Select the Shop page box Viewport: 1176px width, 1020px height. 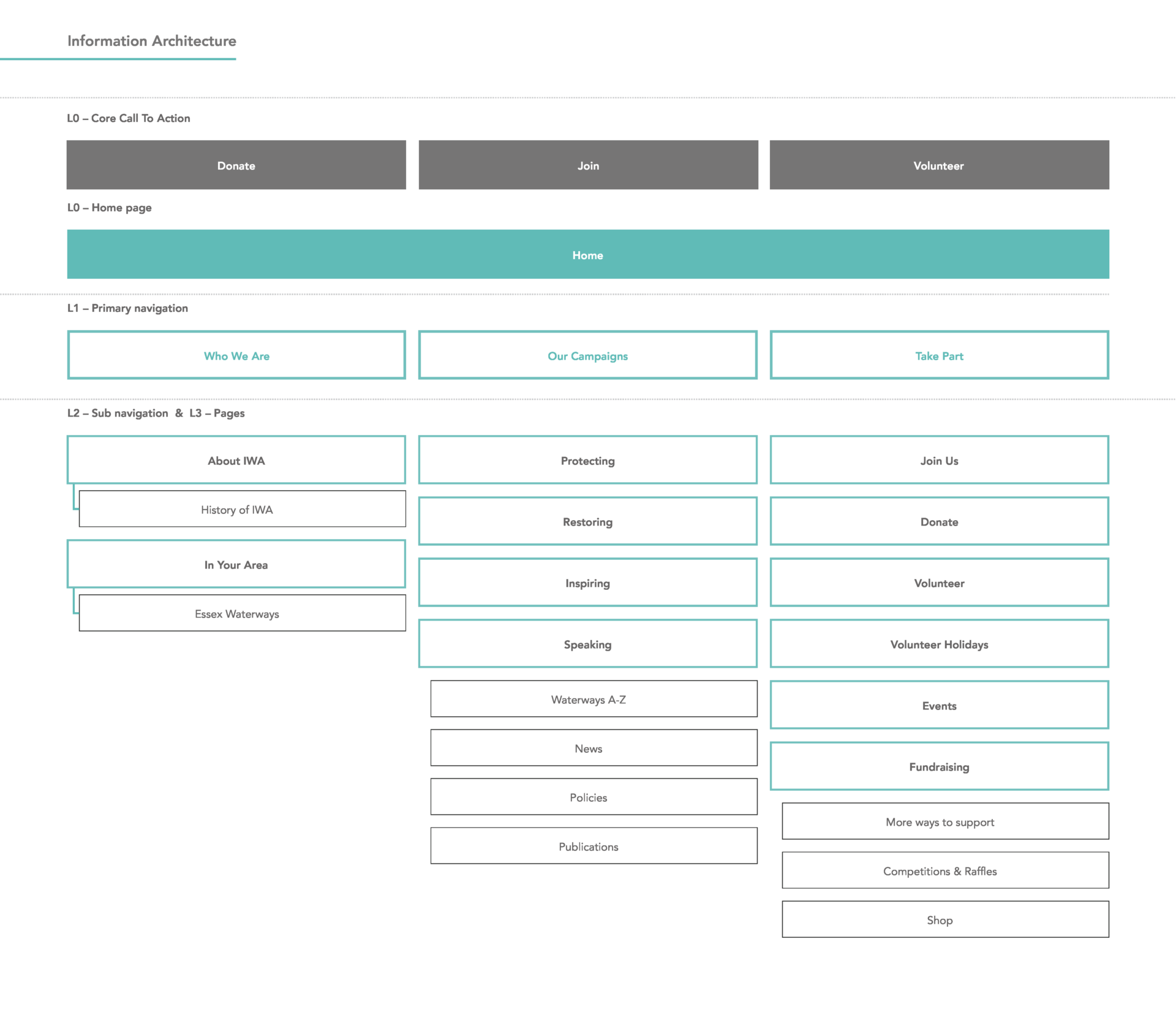pos(946,919)
